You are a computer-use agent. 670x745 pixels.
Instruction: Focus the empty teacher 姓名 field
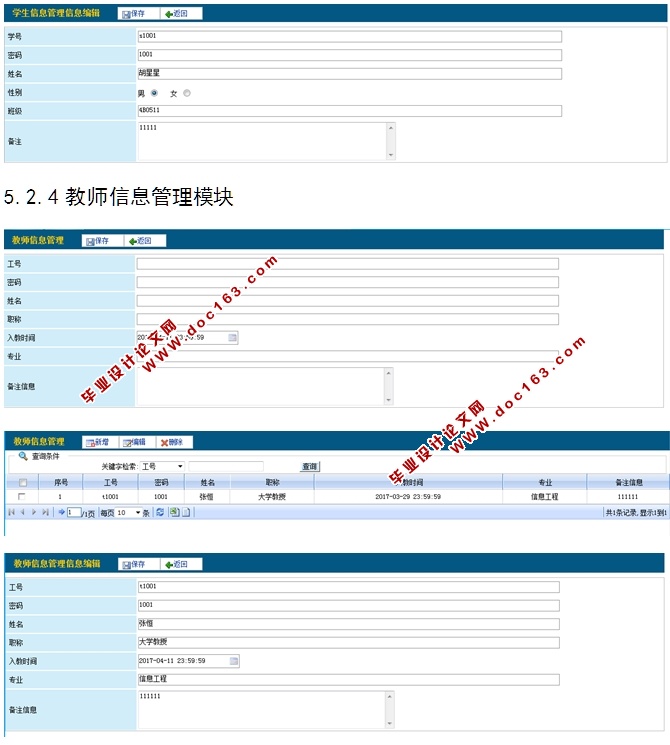pos(347,301)
